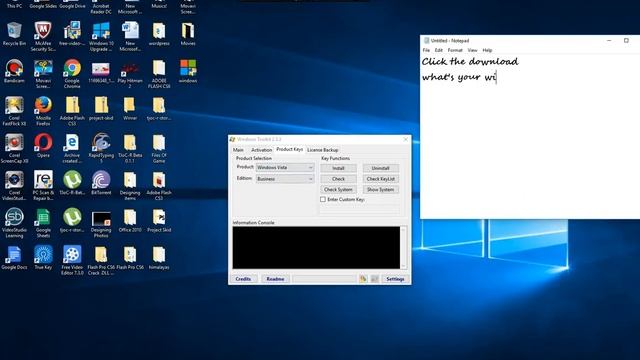Viewport: 640px width, 360px height.
Task: Select the Files Of Game folder
Action: [x=159, y=149]
